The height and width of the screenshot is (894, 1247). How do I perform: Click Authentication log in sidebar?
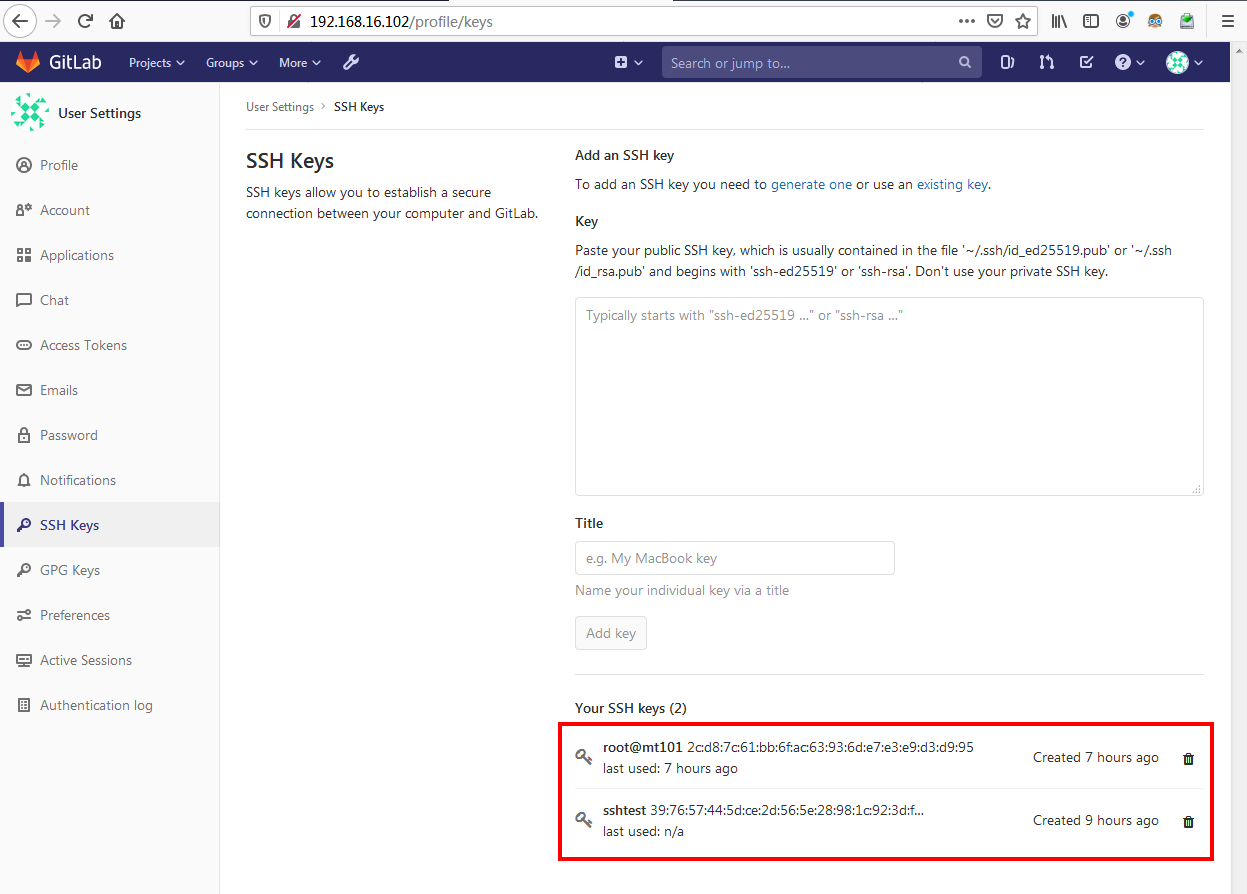[x=94, y=704]
